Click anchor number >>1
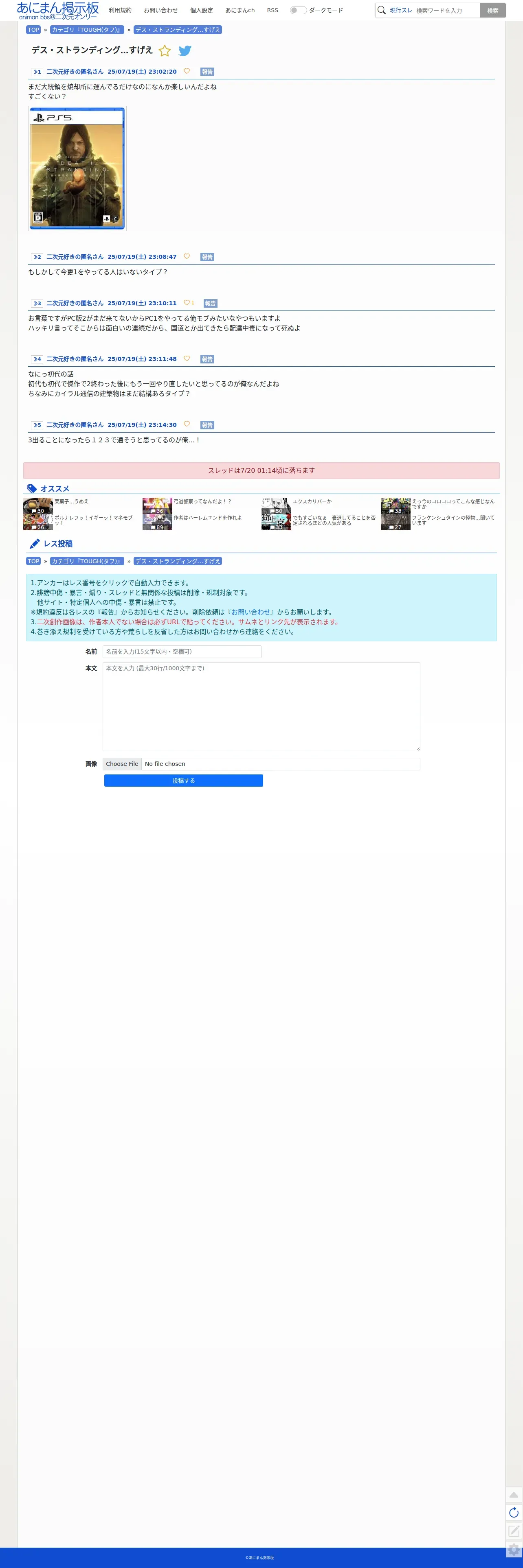 point(37,72)
